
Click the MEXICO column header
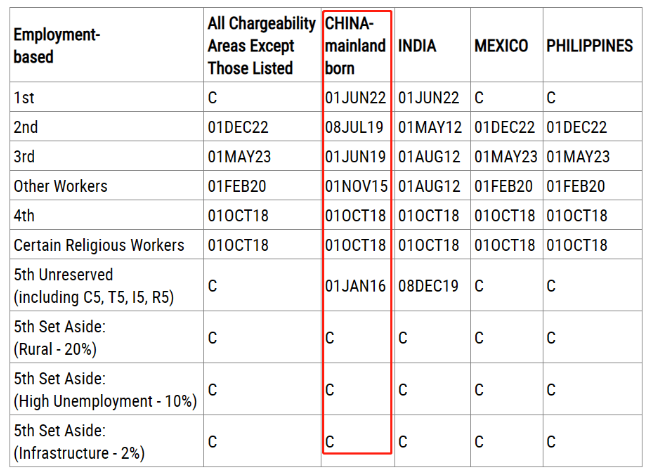click(501, 46)
